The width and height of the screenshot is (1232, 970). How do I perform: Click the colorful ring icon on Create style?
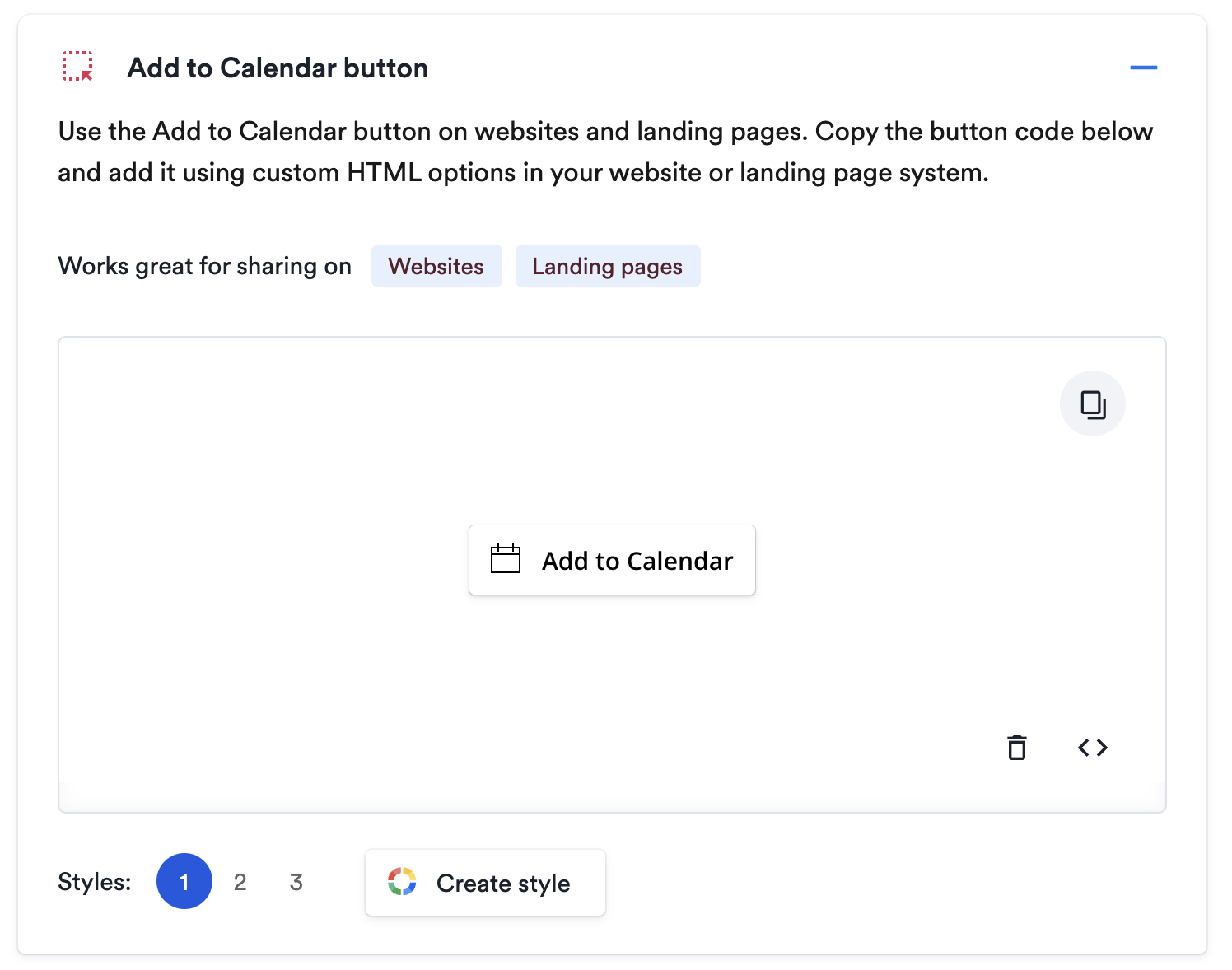402,882
